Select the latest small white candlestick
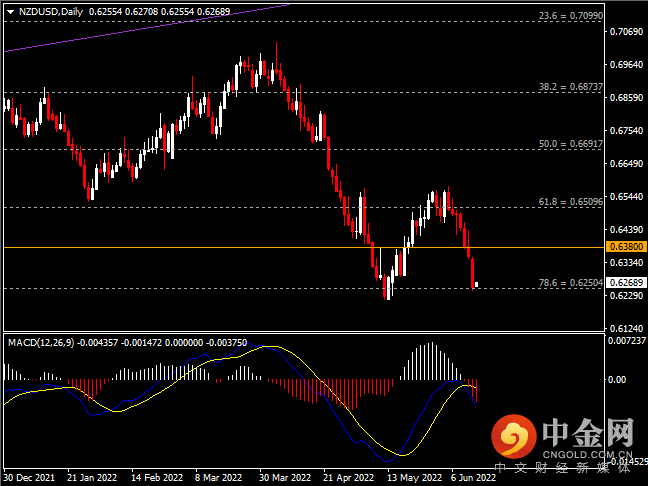This screenshot has height=486, width=648. (477, 284)
